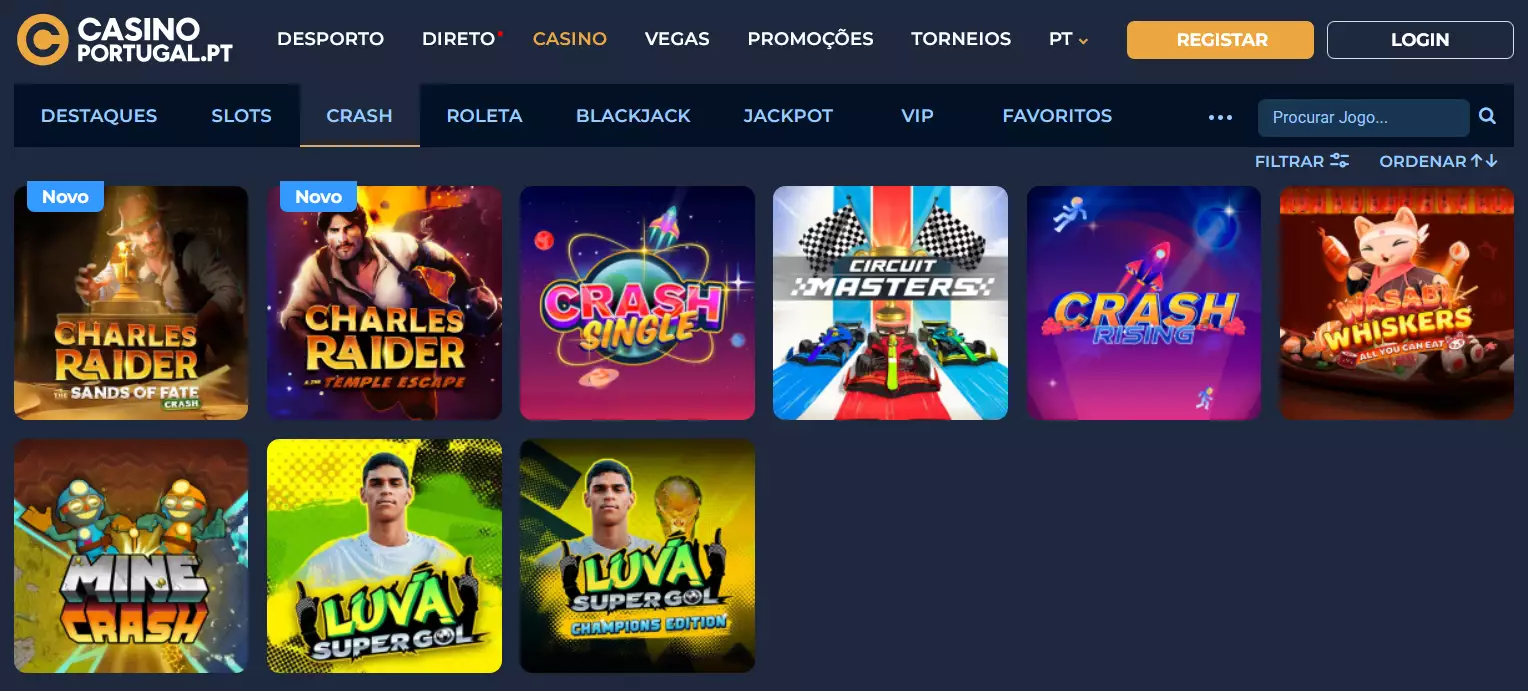Image resolution: width=1528 pixels, height=691 pixels.
Task: Click the Casino Portugal logo
Action: 125,40
